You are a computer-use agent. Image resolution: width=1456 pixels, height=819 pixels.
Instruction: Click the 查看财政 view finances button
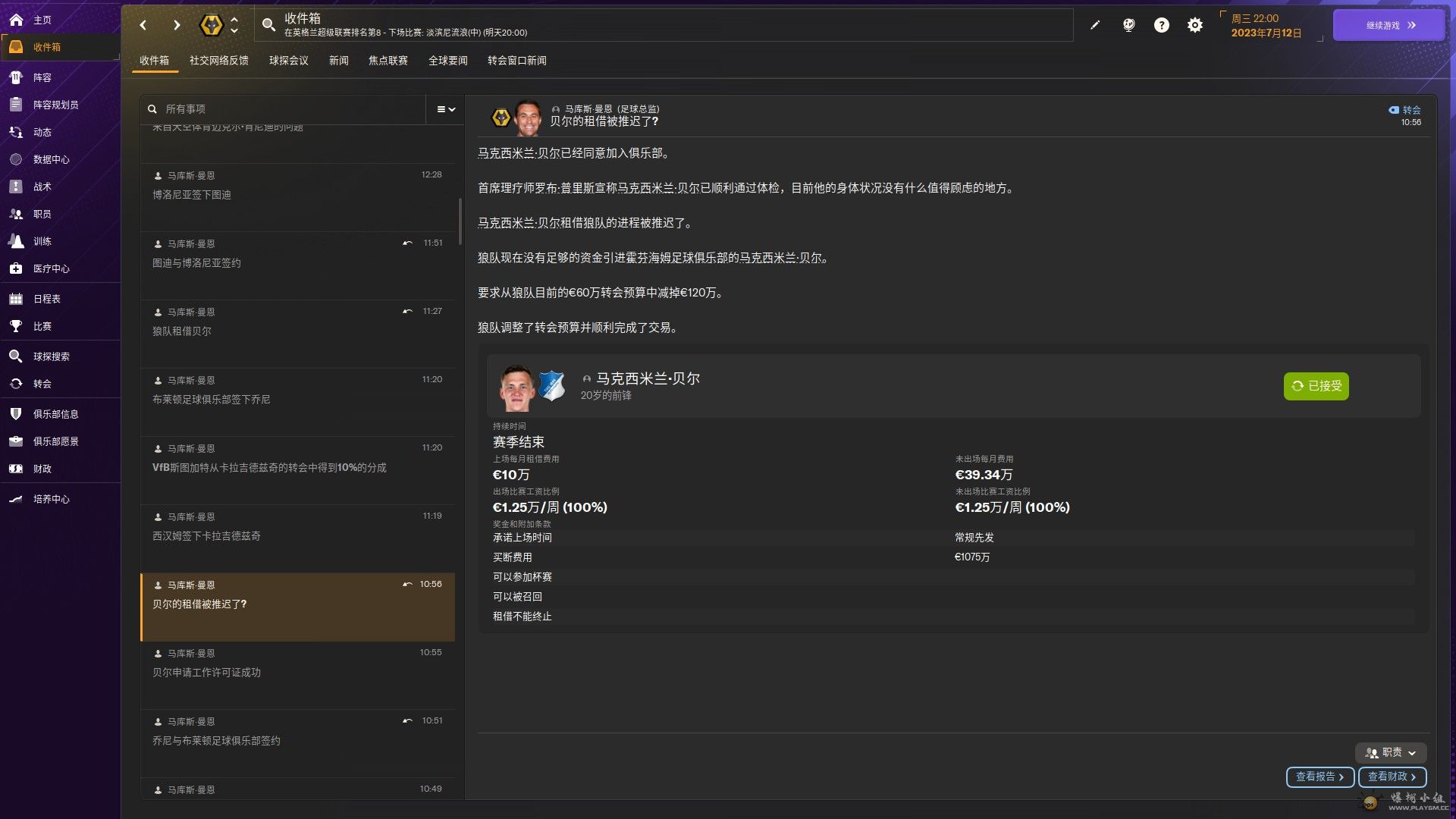pyautogui.click(x=1392, y=777)
